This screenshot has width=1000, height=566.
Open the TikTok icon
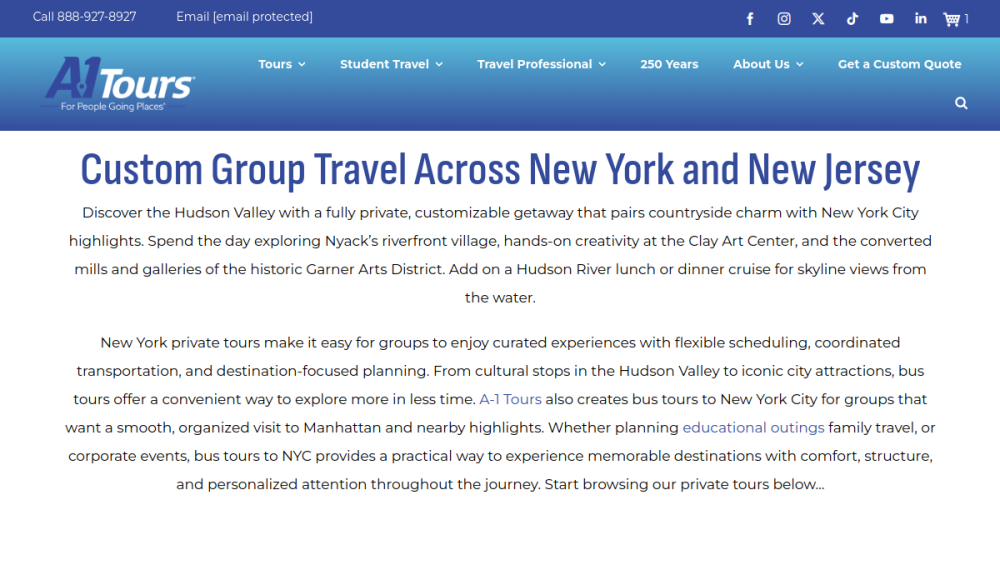click(852, 19)
